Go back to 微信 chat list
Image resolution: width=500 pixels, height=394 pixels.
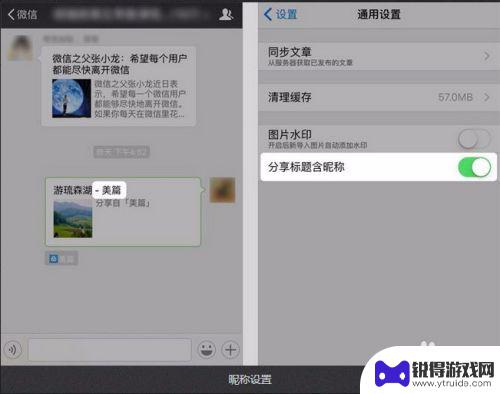click(22, 14)
